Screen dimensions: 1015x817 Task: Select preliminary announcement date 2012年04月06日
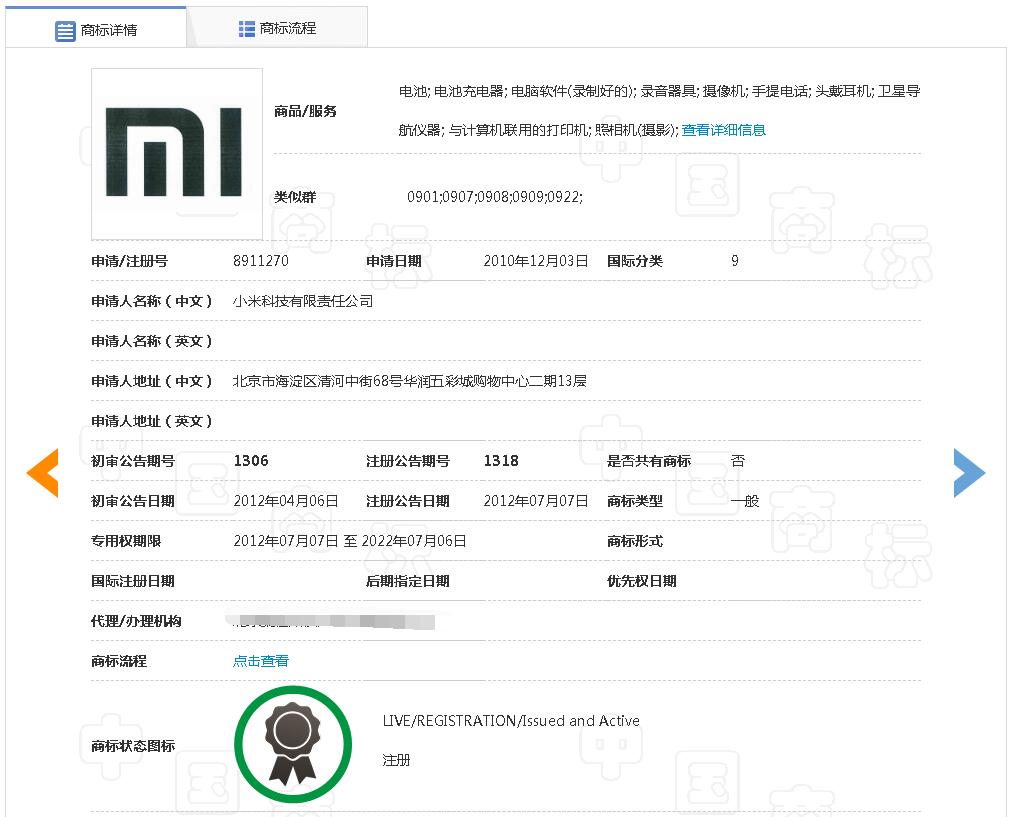click(x=285, y=501)
